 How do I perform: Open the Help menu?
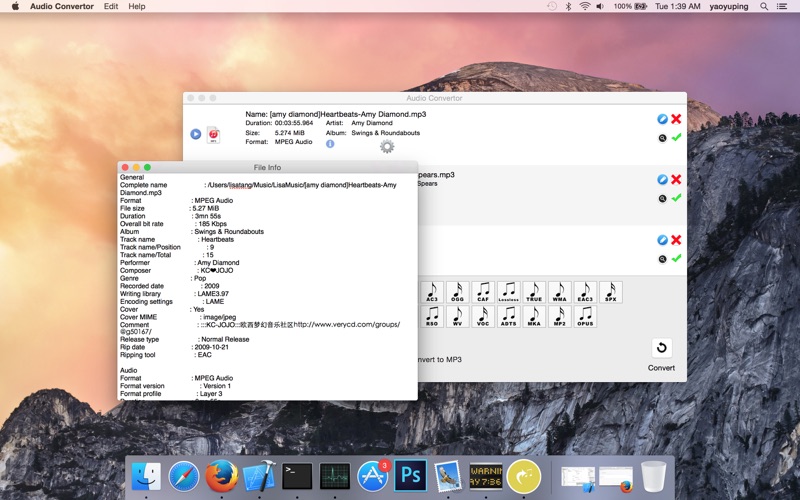(137, 6)
